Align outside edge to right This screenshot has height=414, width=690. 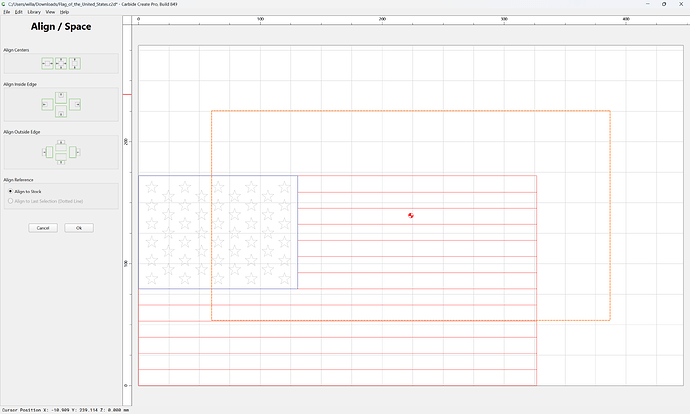point(74,152)
